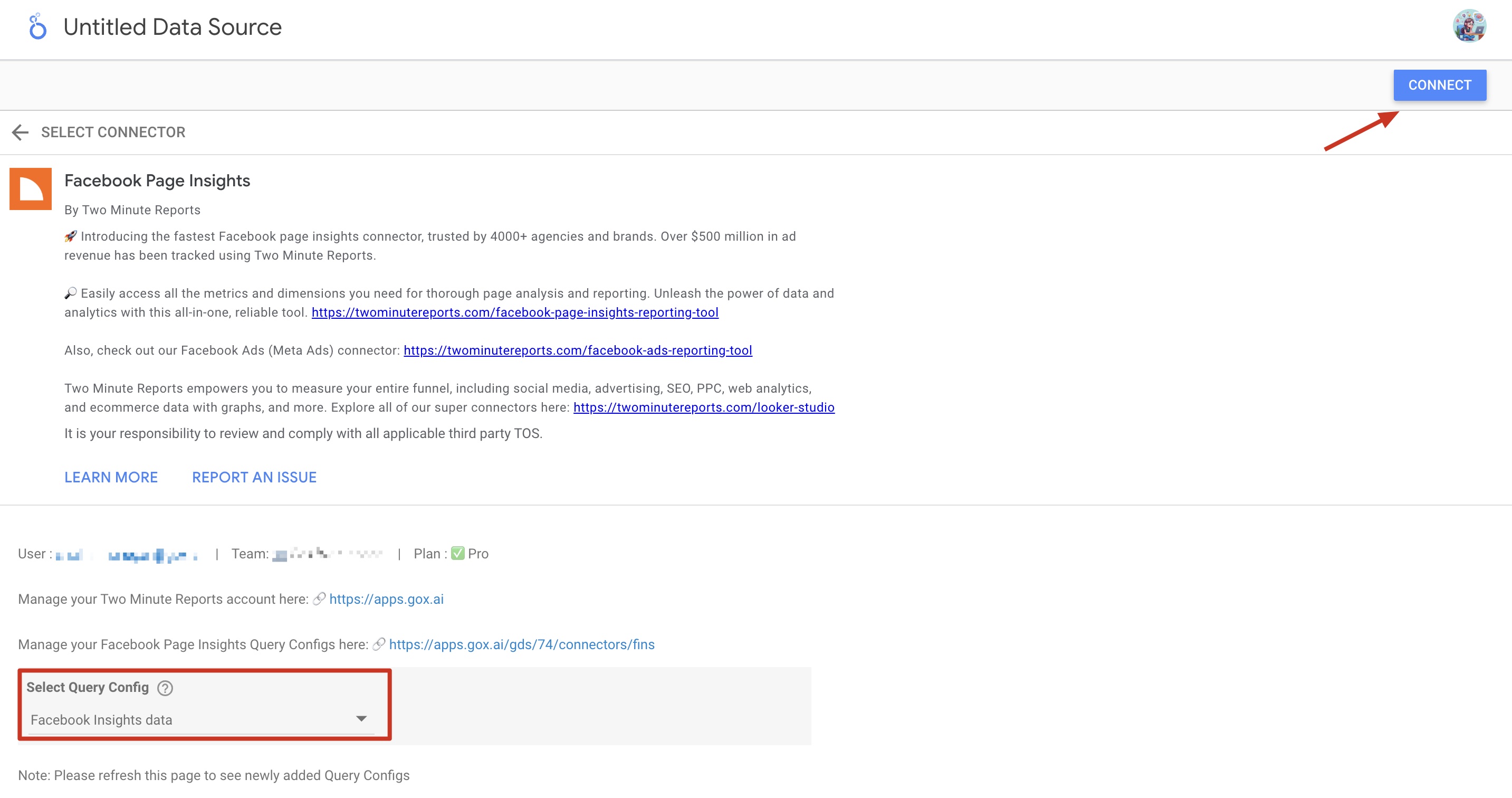The width and height of the screenshot is (1512, 798).
Task: Open the user profile avatar
Action: click(x=1469, y=26)
